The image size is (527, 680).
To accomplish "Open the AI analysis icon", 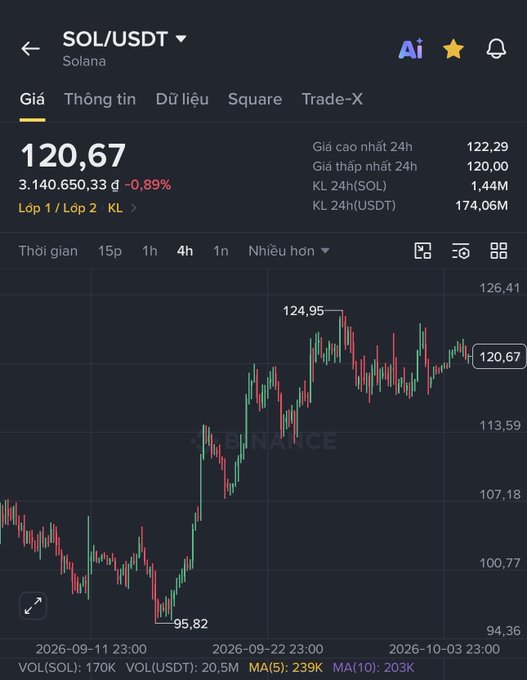I will tap(410, 49).
